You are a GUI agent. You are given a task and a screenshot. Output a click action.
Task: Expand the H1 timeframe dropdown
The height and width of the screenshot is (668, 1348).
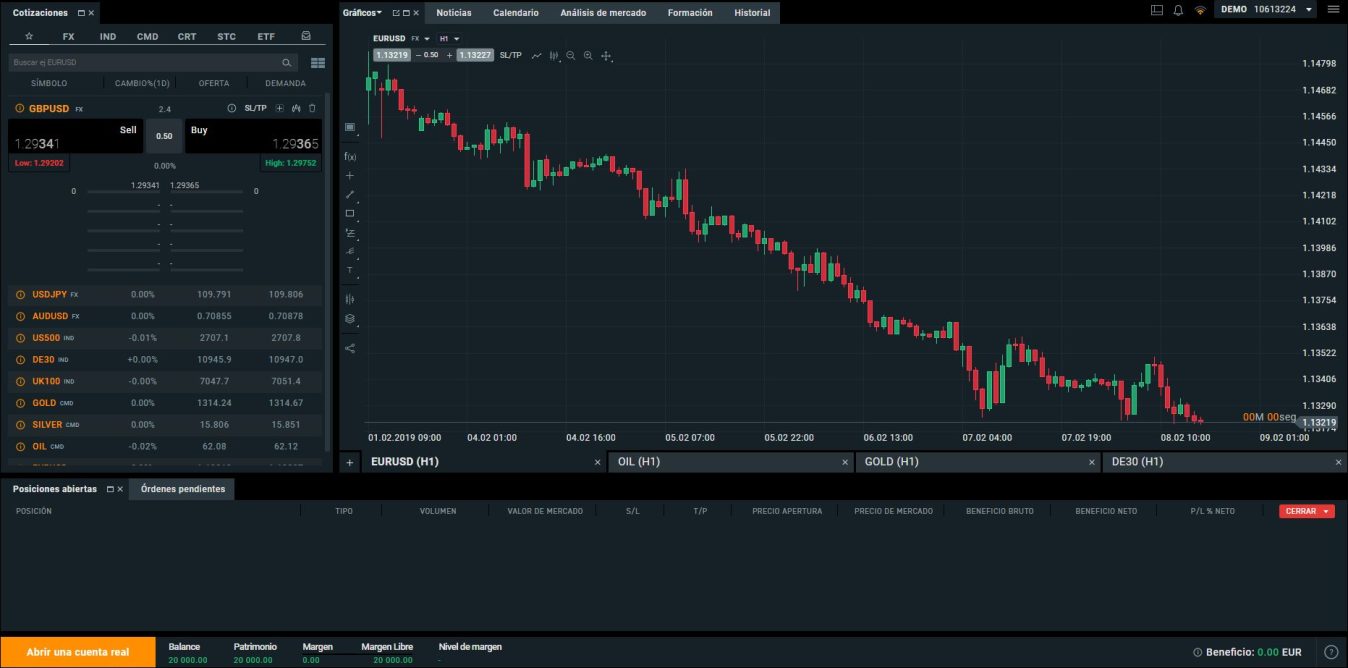448,39
